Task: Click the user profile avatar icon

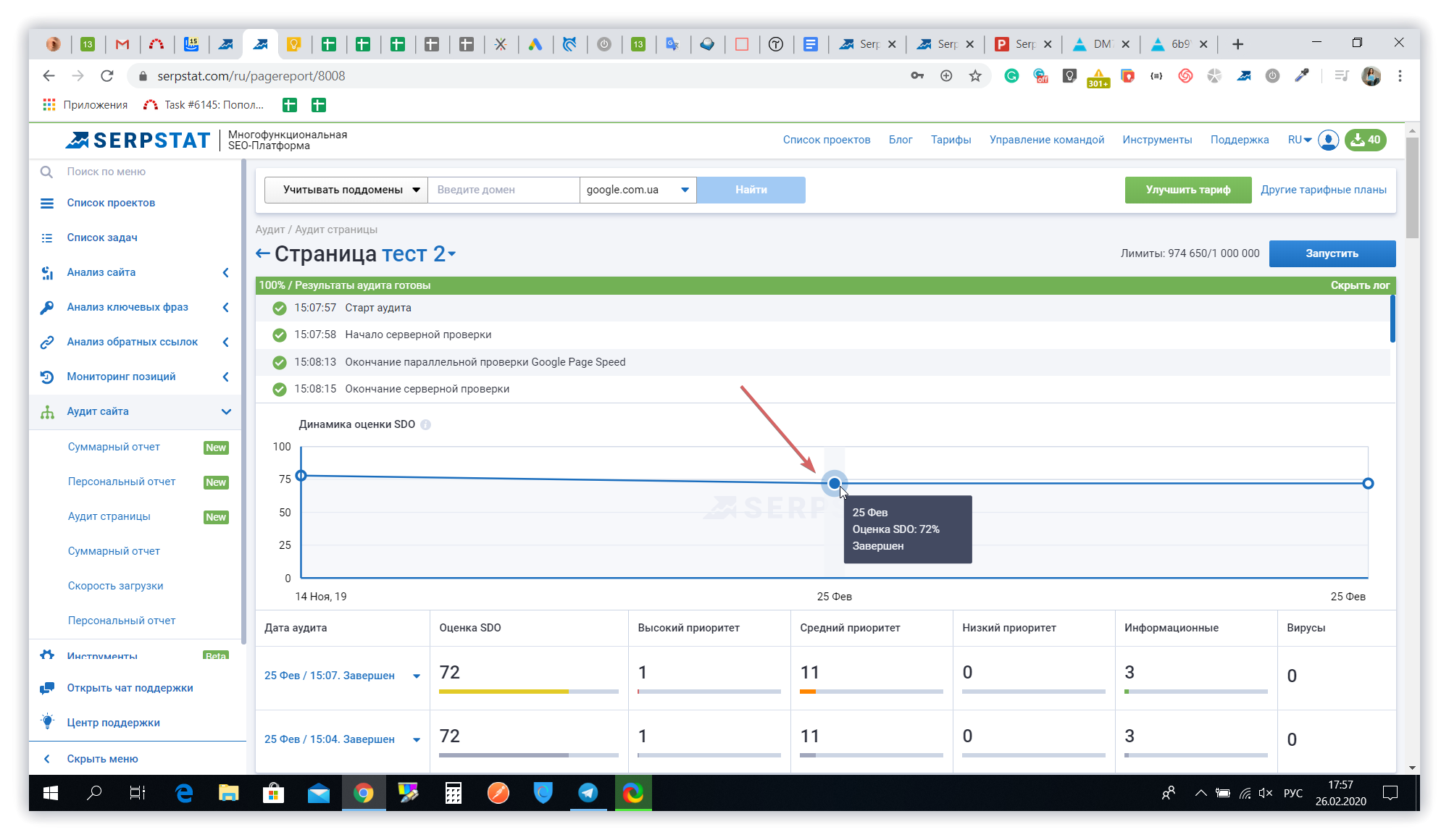Action: coord(1328,140)
